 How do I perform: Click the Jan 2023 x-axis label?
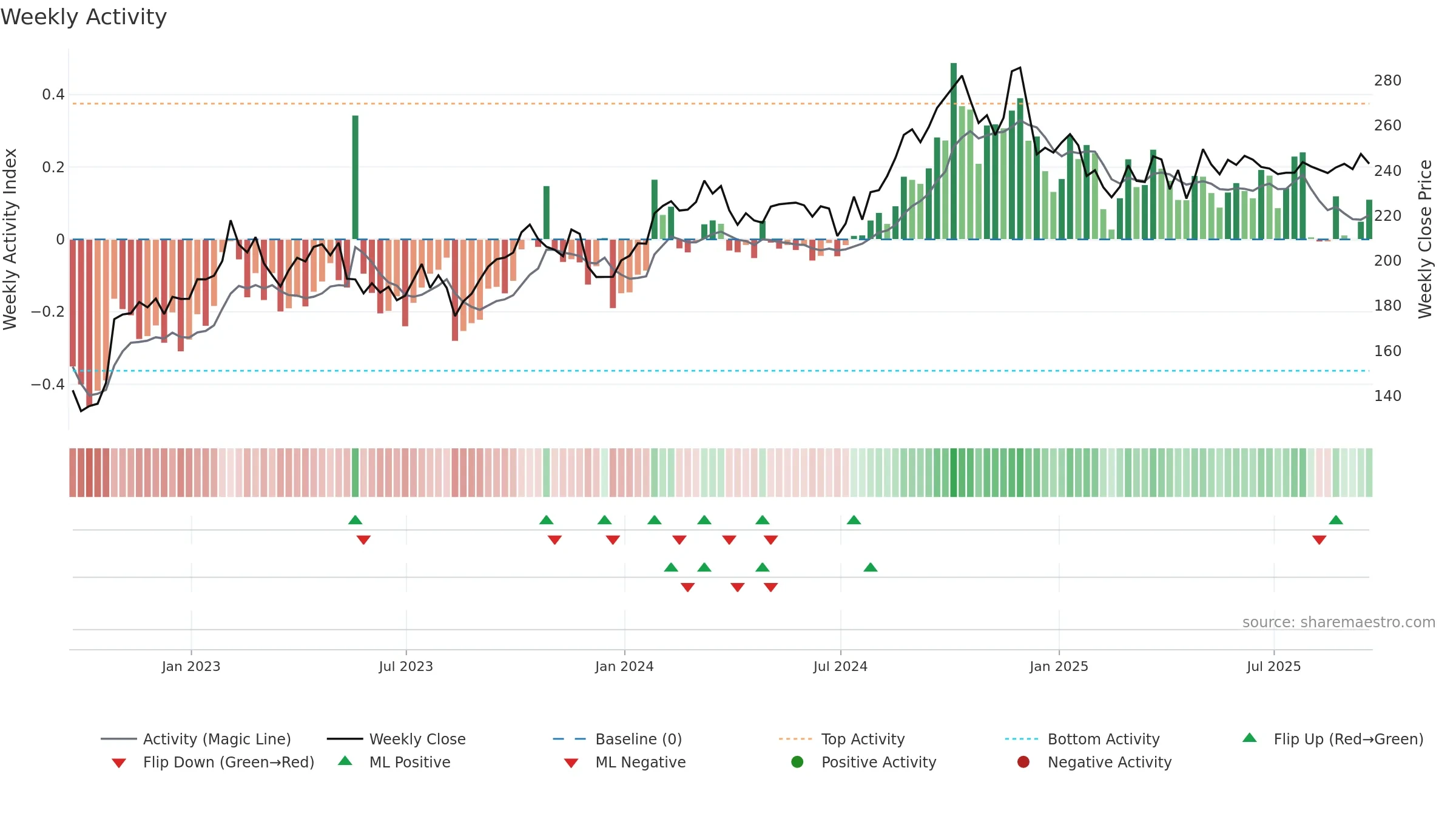click(191, 667)
